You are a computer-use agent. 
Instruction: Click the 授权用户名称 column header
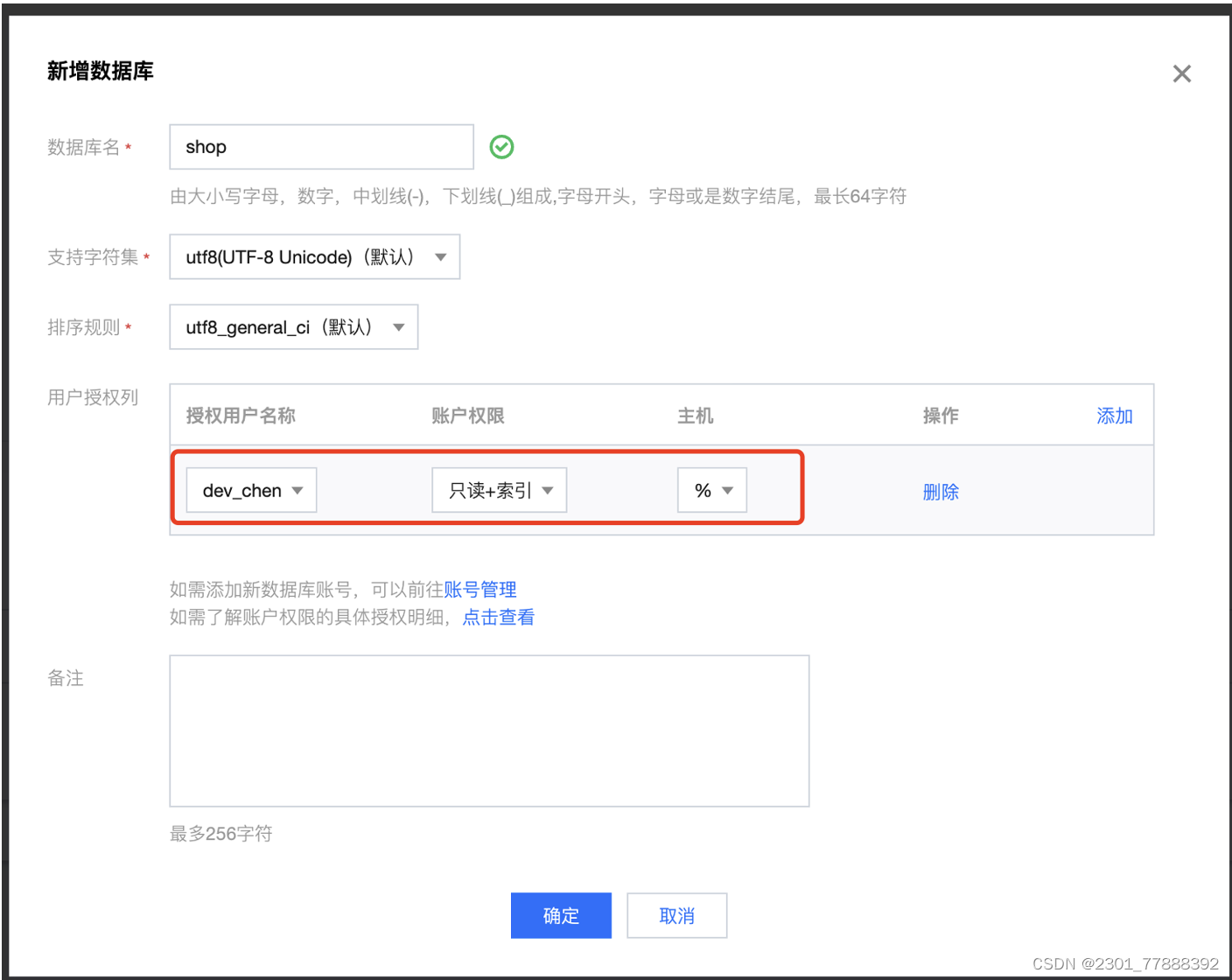[x=241, y=416]
